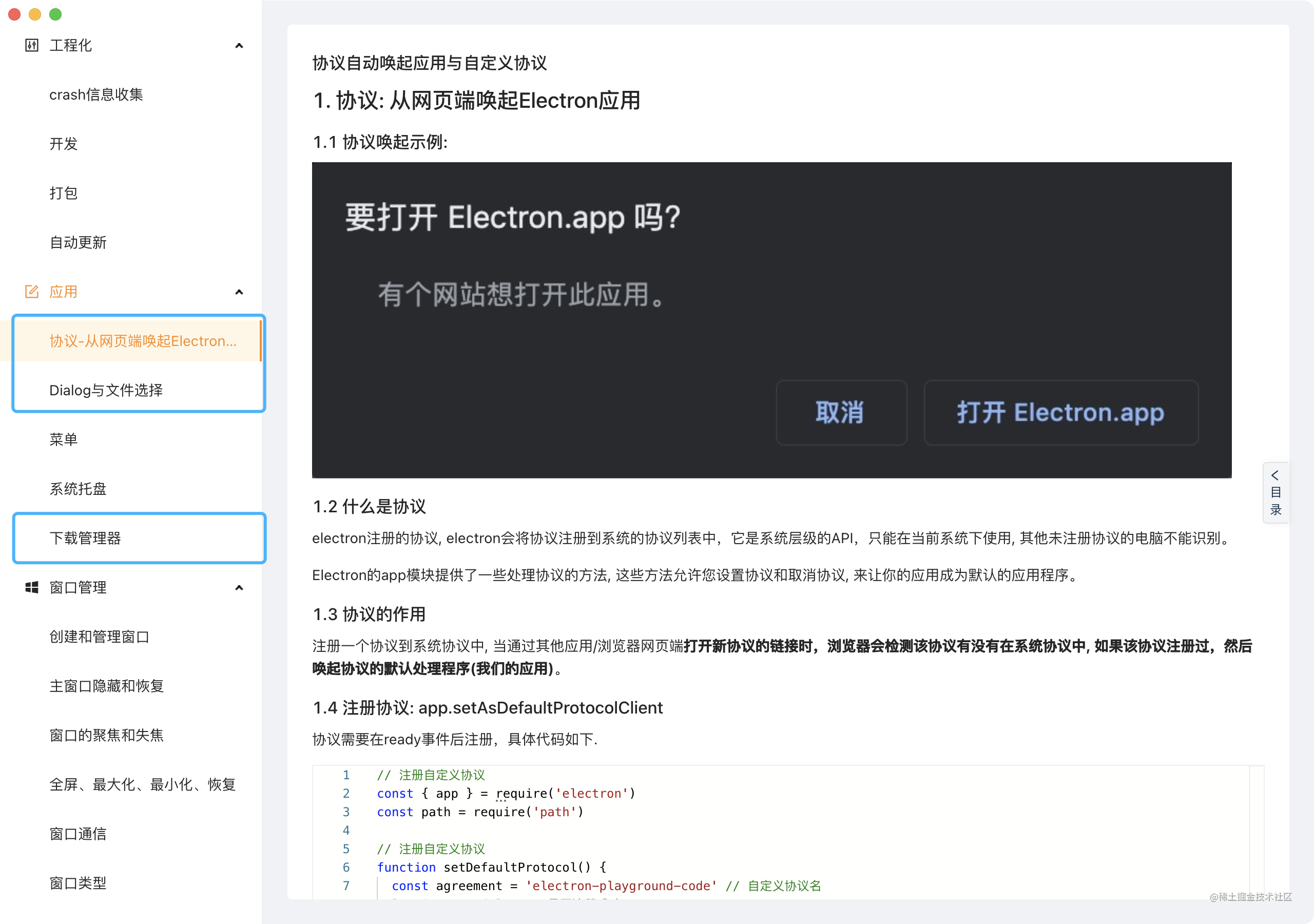
Task: Click the page title 协议自动唤起应用与自定义协议
Action: point(430,63)
